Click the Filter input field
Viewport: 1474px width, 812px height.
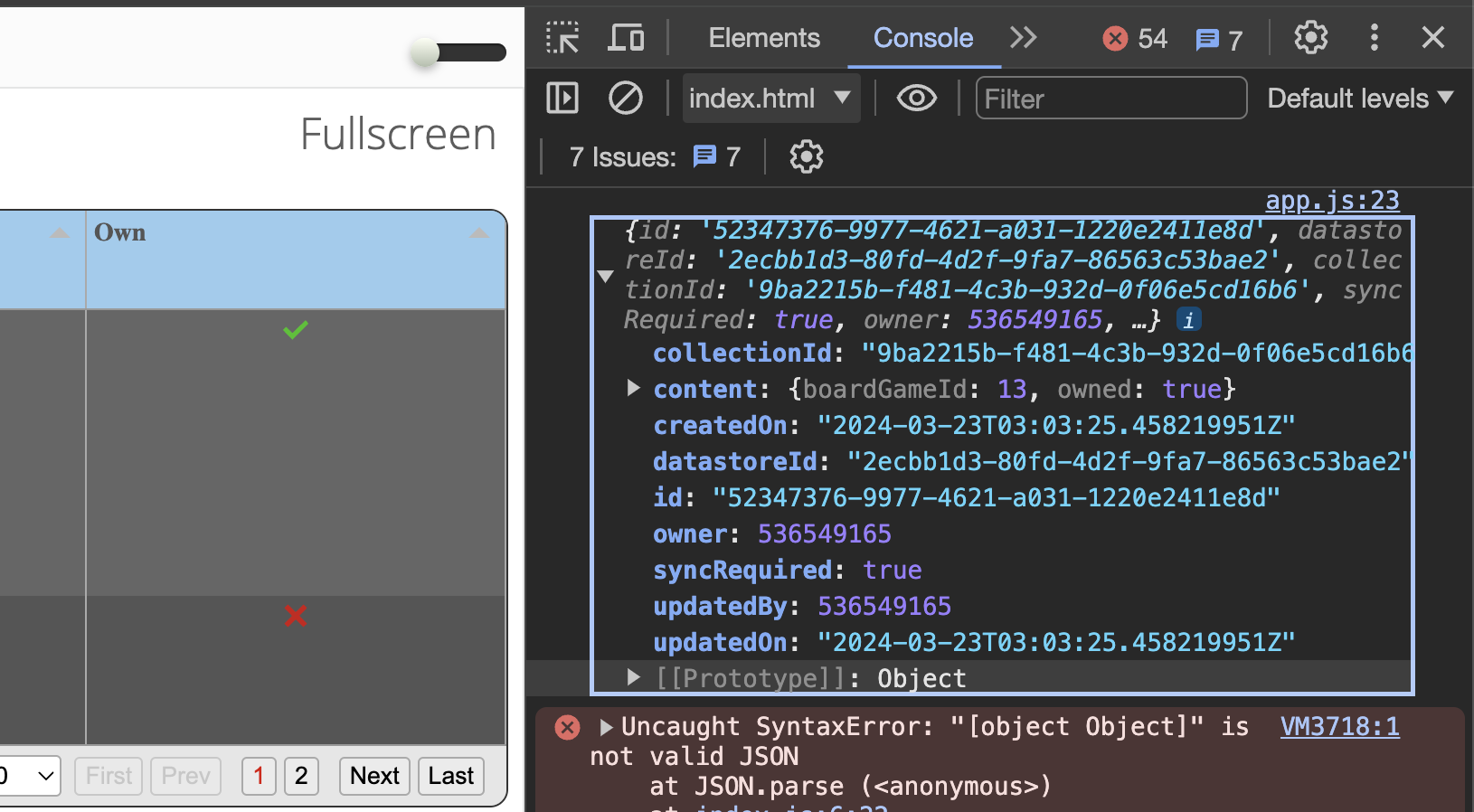click(1111, 98)
